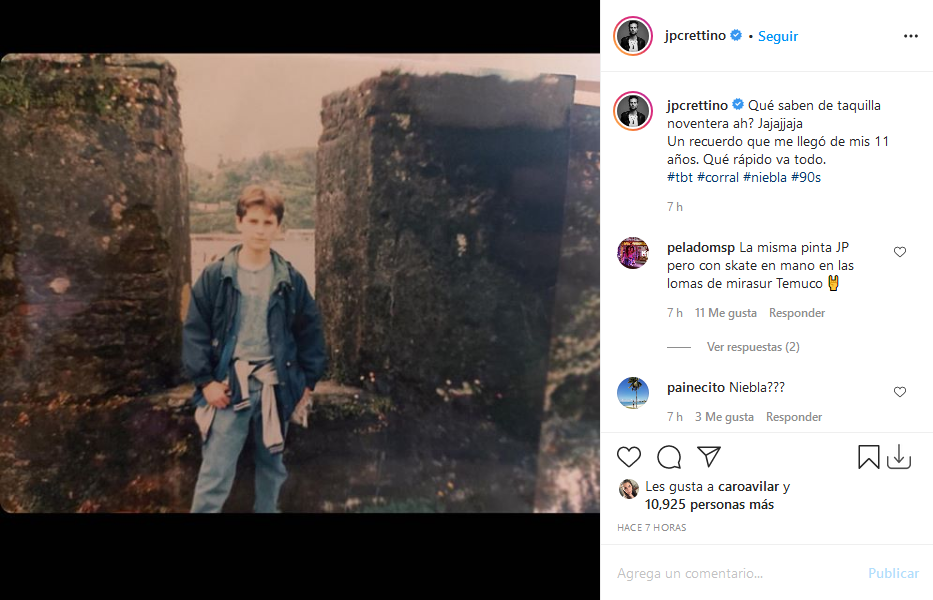
Task: Open painecito's profile avatar
Action: (x=632, y=392)
